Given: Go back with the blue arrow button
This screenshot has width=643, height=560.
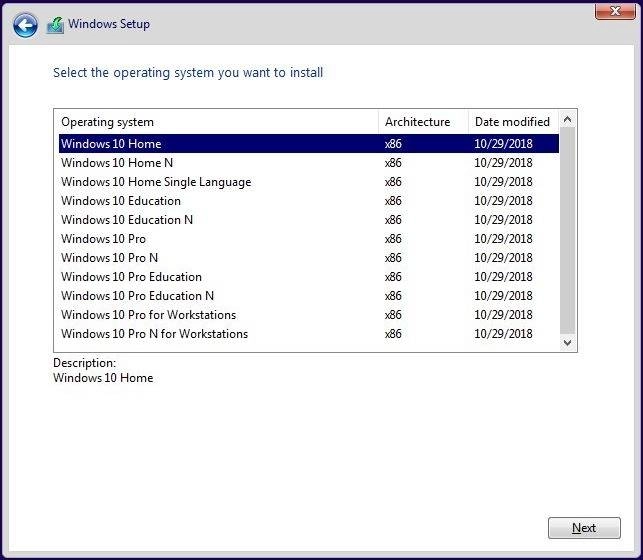Looking at the screenshot, I should tap(25, 25).
